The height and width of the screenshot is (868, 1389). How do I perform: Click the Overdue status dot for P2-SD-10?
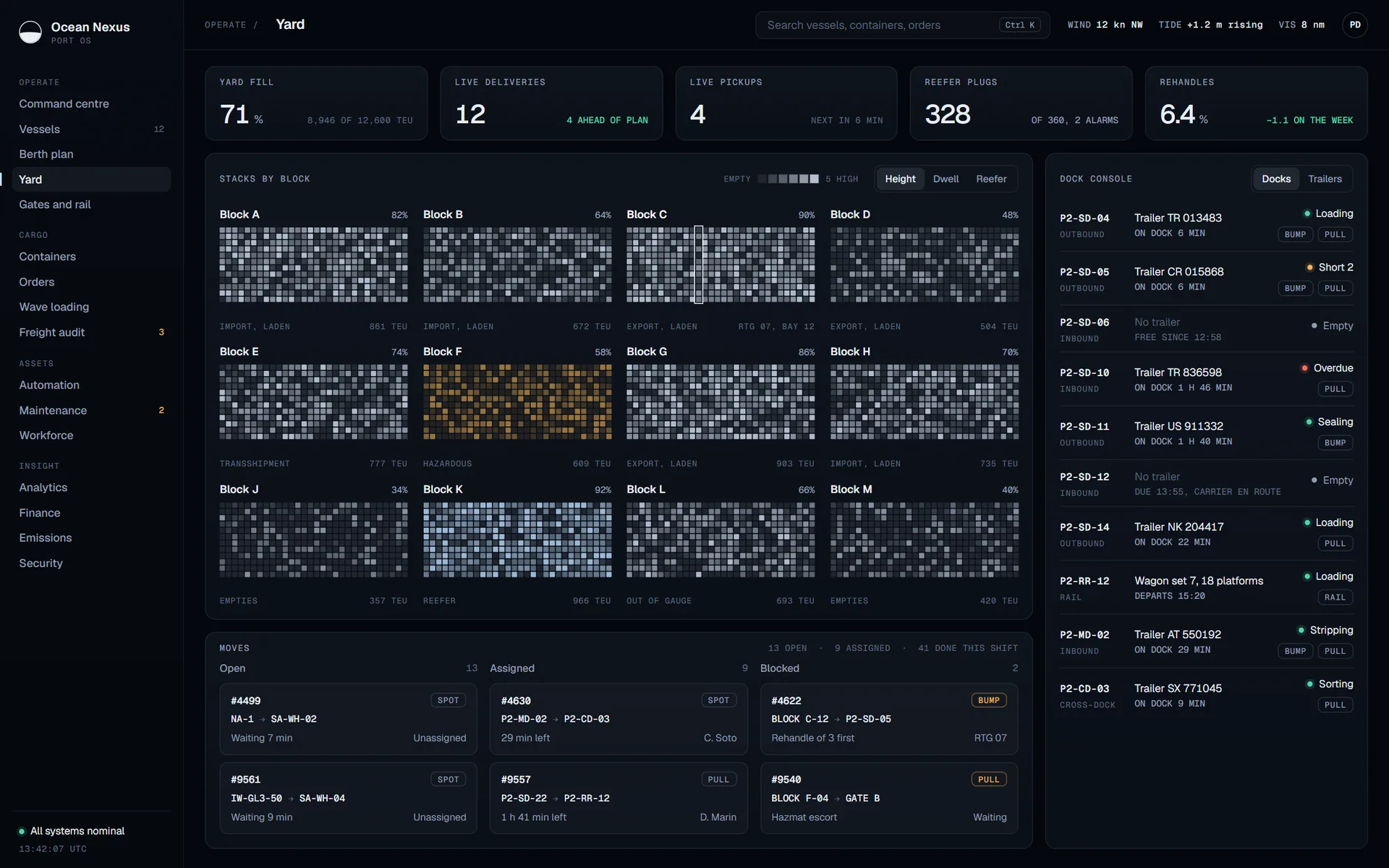click(1304, 368)
